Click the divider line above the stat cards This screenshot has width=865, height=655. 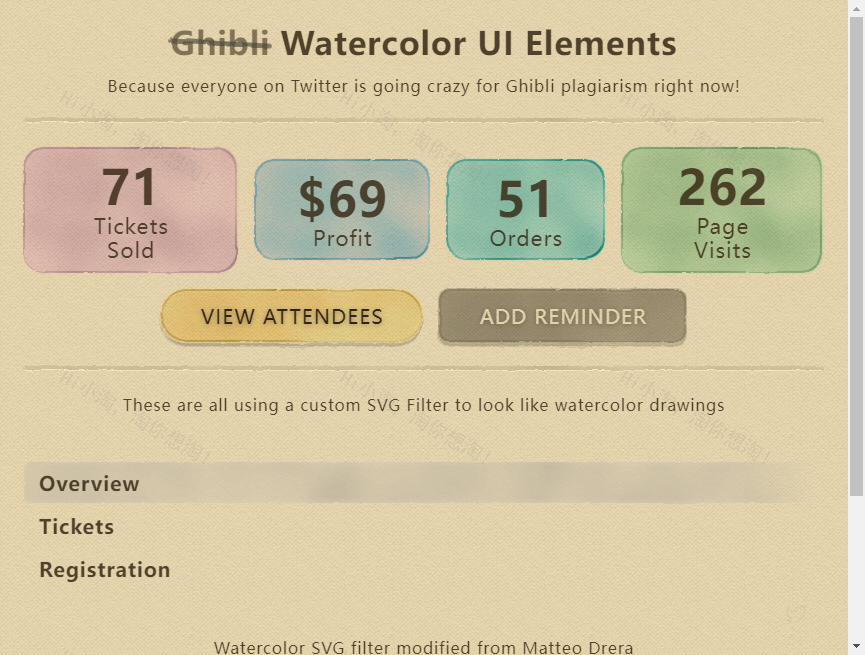click(x=423, y=121)
